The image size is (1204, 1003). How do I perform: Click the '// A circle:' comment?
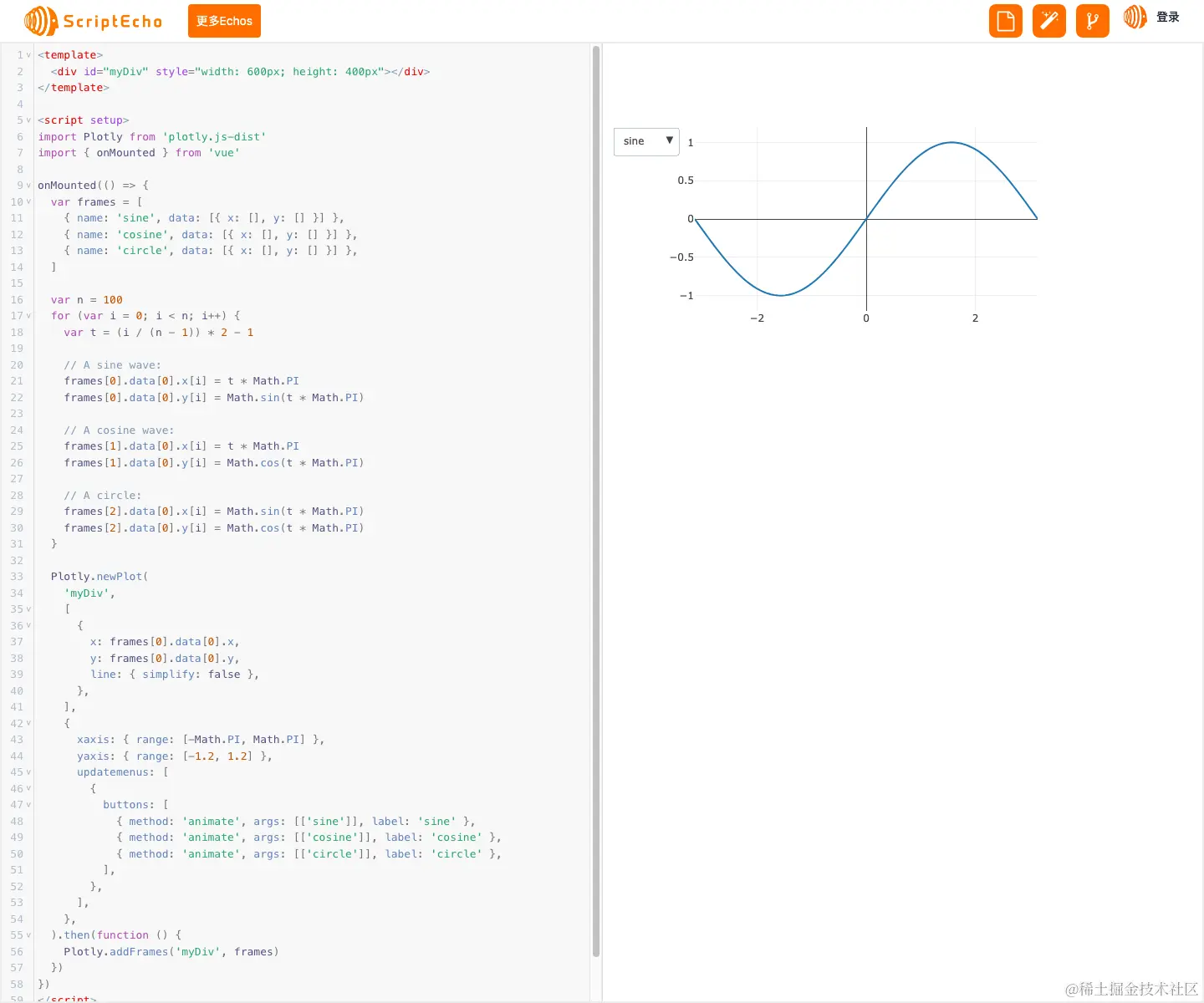pos(103,496)
